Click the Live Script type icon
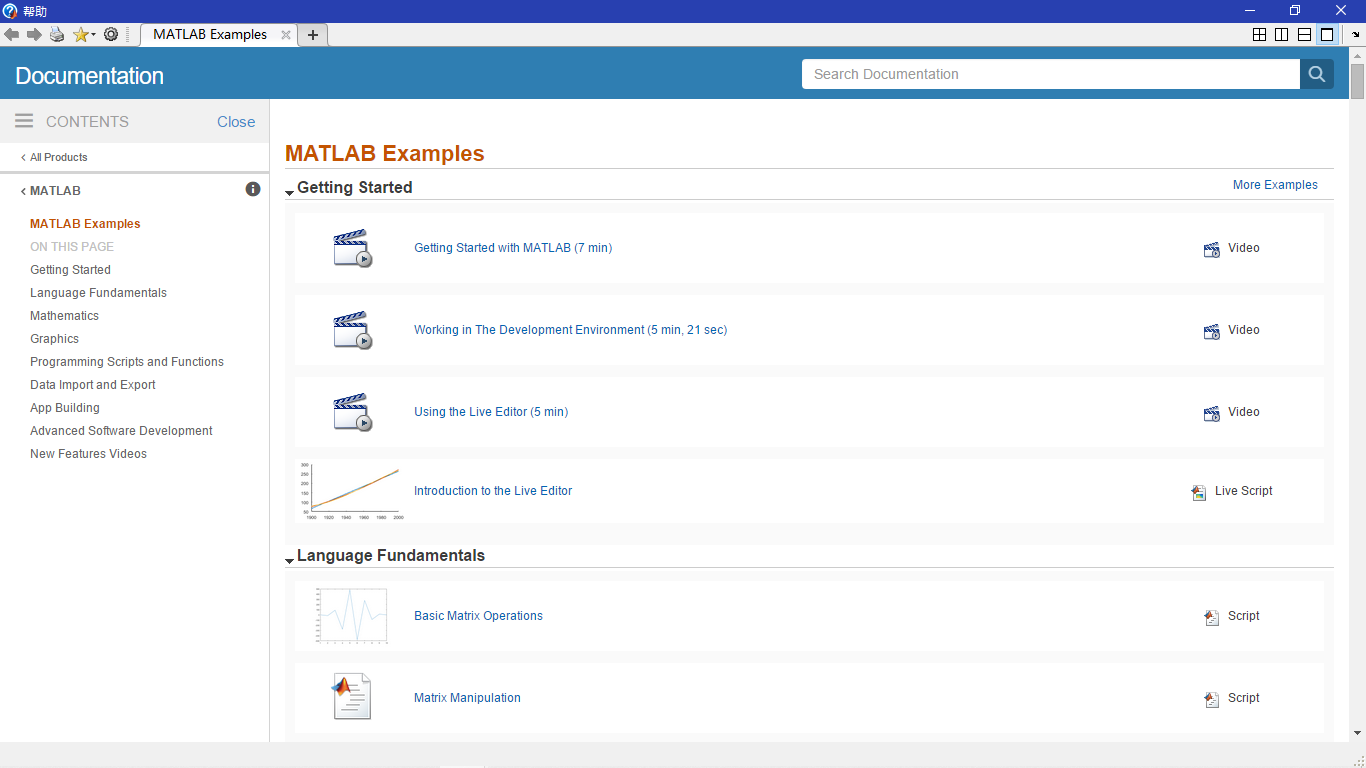This screenshot has width=1366, height=768. coord(1199,492)
